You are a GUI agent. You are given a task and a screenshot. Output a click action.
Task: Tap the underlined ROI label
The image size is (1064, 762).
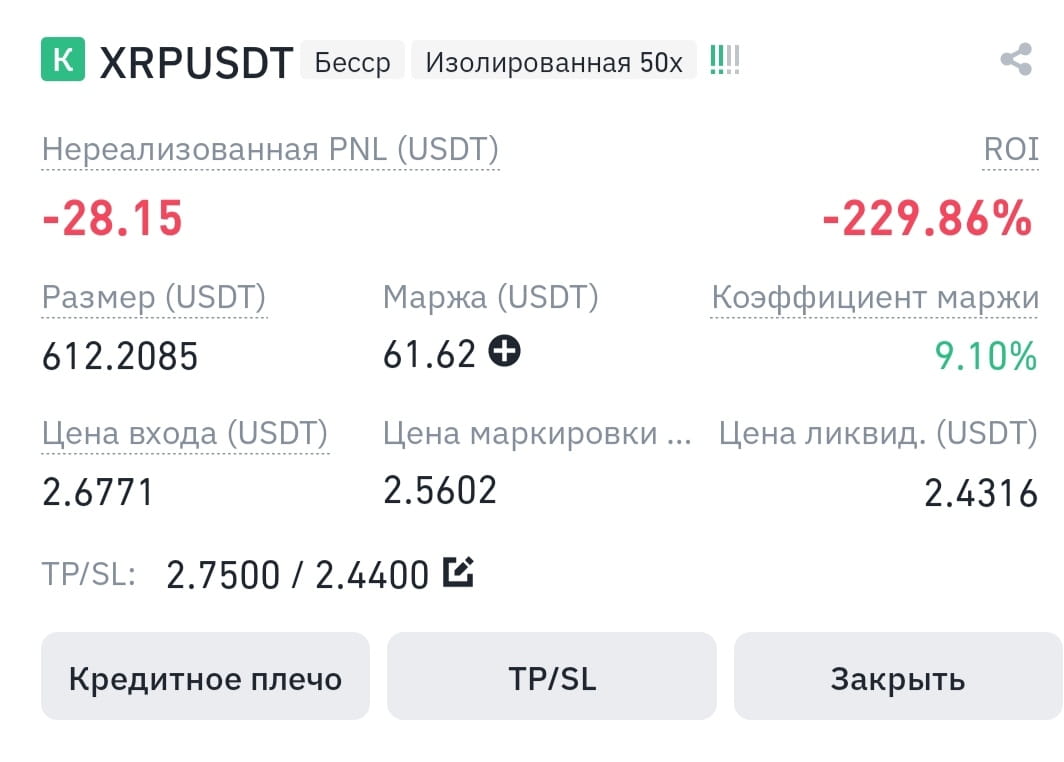pos(1011,149)
